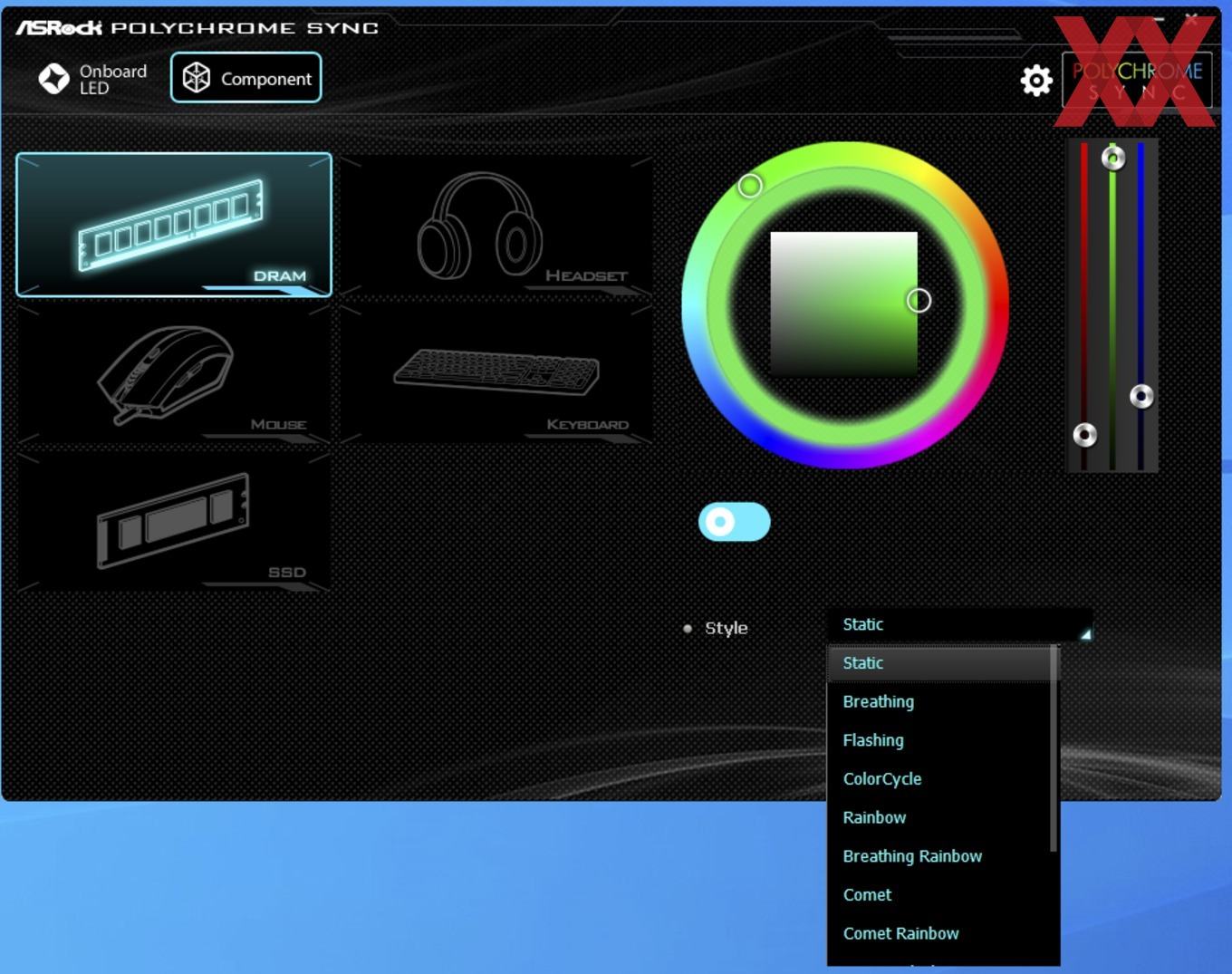Viewport: 1232px width, 974px height.
Task: Click the red channel slider handle
Action: [1084, 435]
